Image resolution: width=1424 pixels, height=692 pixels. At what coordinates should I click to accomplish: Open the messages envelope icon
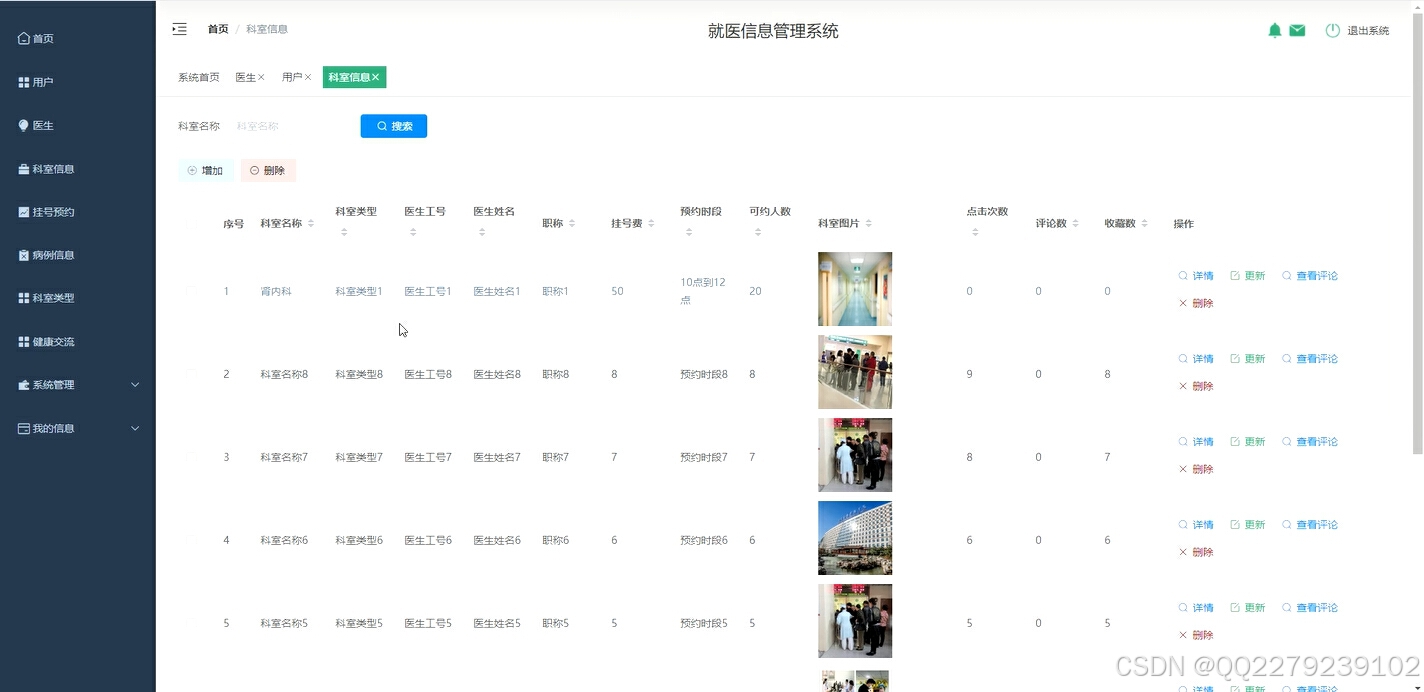1297,30
